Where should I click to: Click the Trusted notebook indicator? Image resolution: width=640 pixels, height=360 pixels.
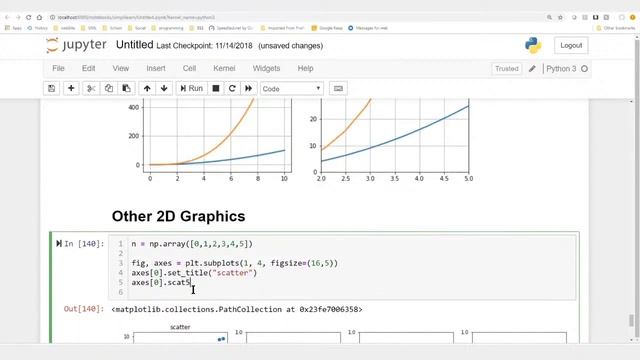click(x=507, y=69)
